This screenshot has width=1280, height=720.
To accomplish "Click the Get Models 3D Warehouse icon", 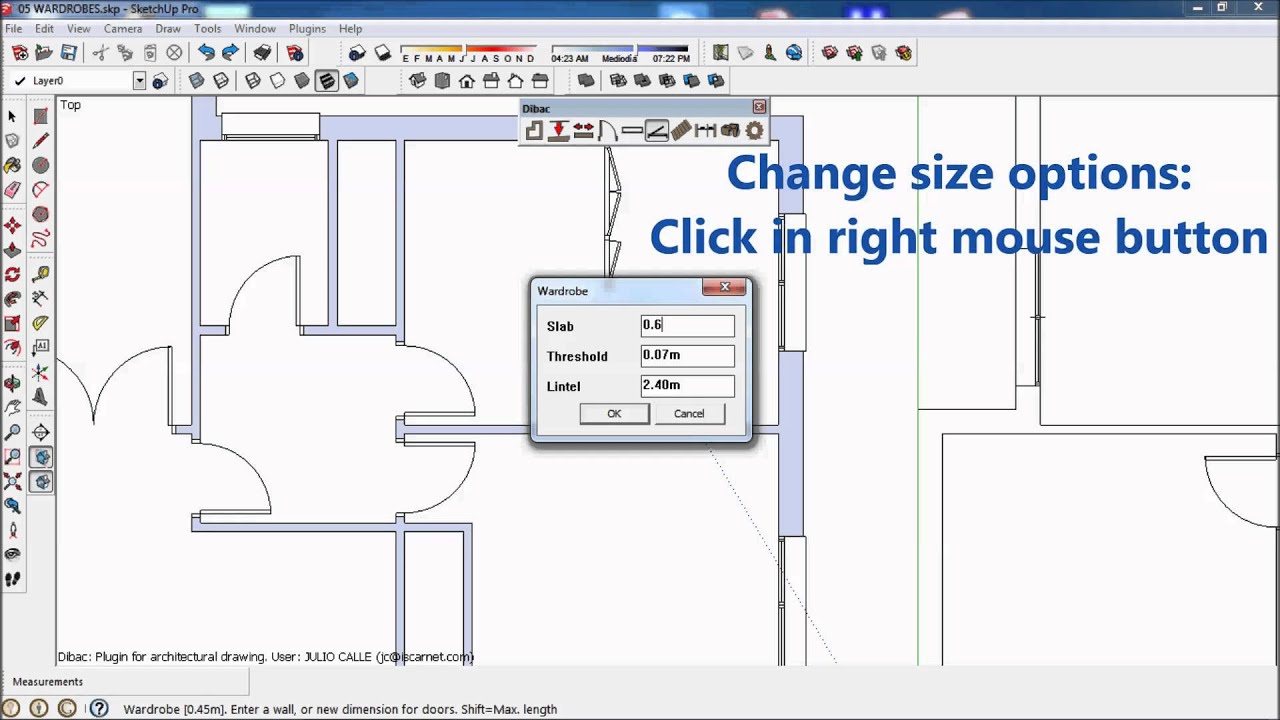I will [x=829, y=52].
